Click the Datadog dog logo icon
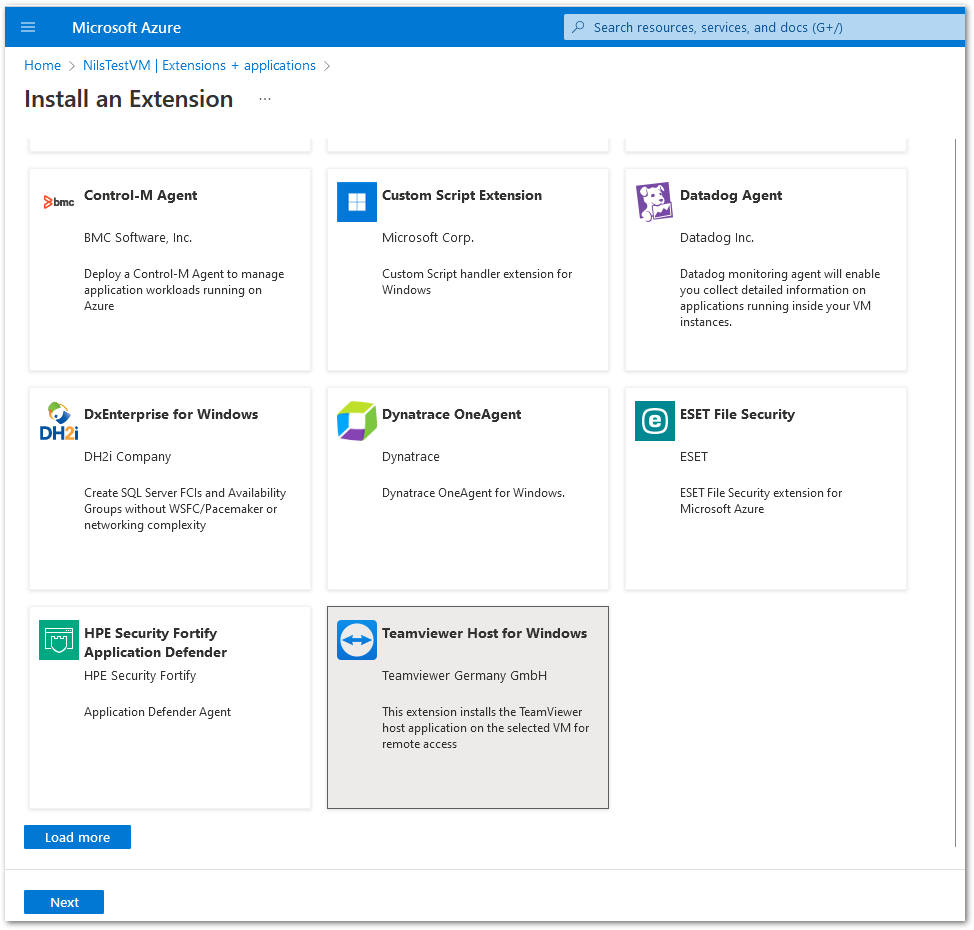974x930 pixels. click(x=654, y=202)
